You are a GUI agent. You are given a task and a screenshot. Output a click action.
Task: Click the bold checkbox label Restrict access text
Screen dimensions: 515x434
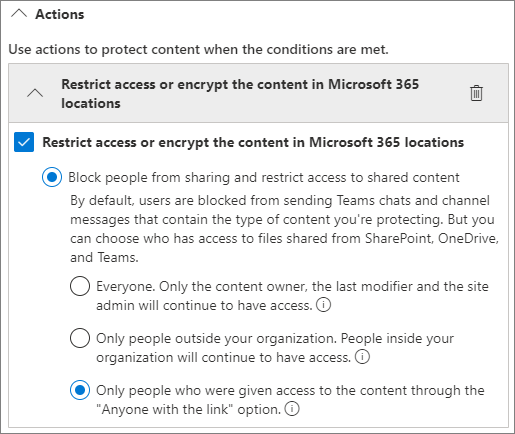(253, 142)
